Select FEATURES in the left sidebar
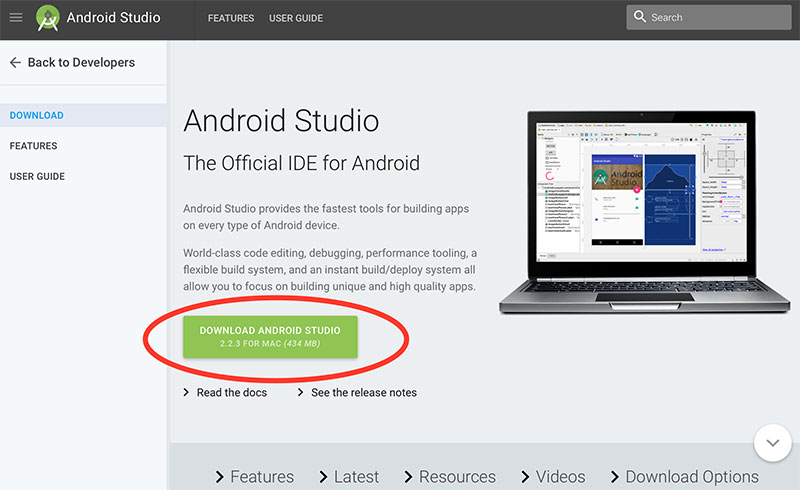 click(x=33, y=146)
